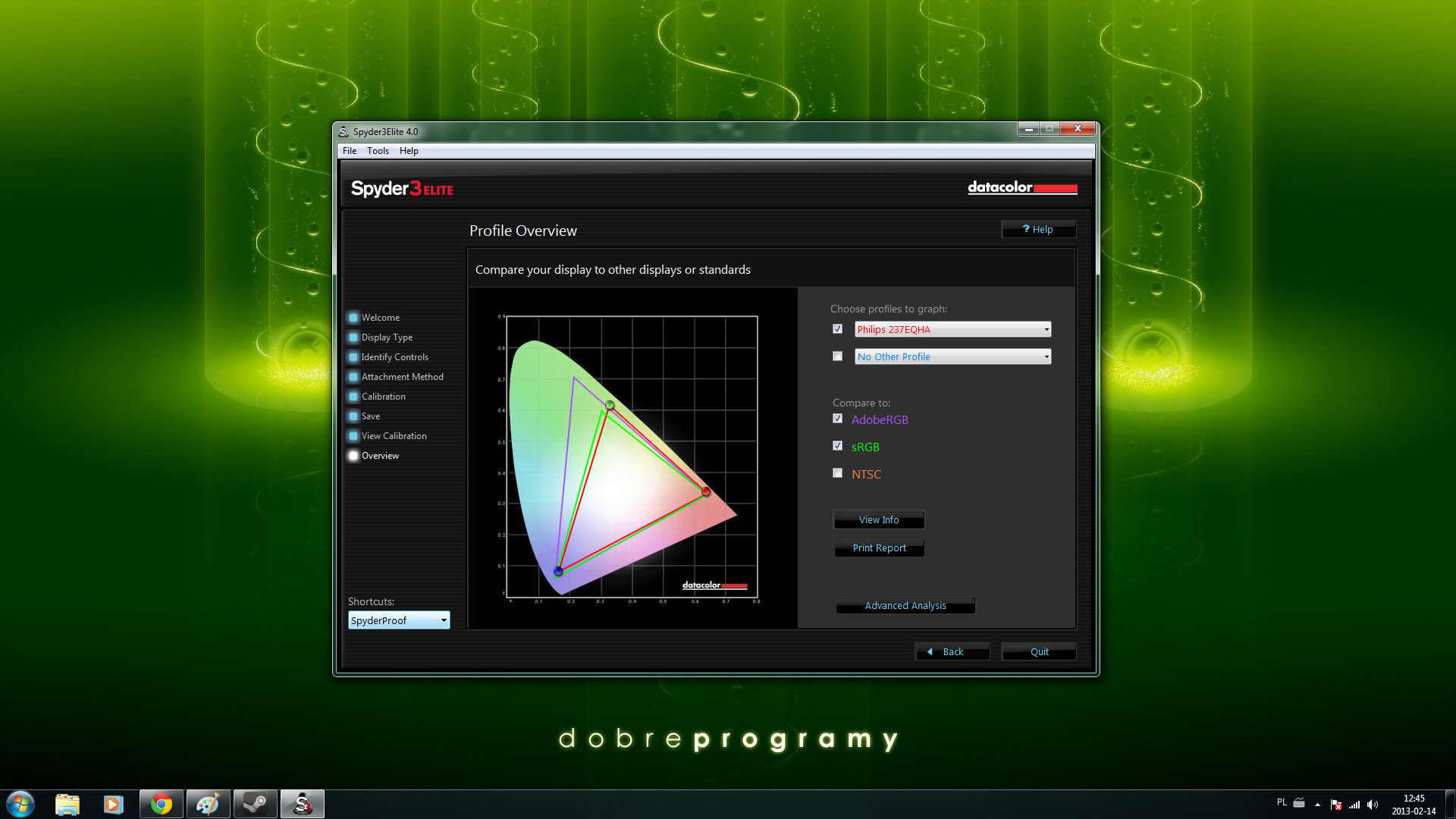Expand the Philips 237EQHA profile dropdown
Viewport: 1456px width, 819px height.
coord(1046,329)
